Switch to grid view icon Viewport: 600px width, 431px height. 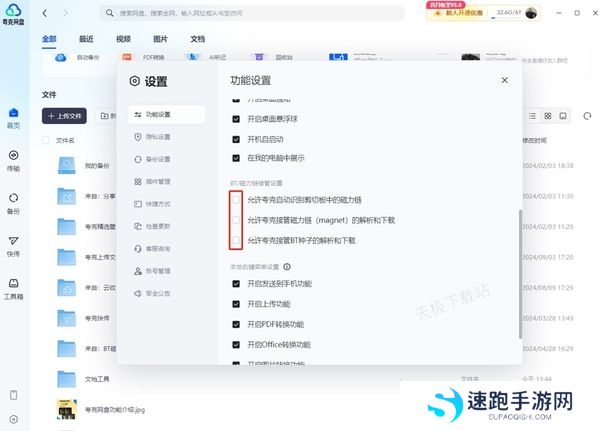548,116
